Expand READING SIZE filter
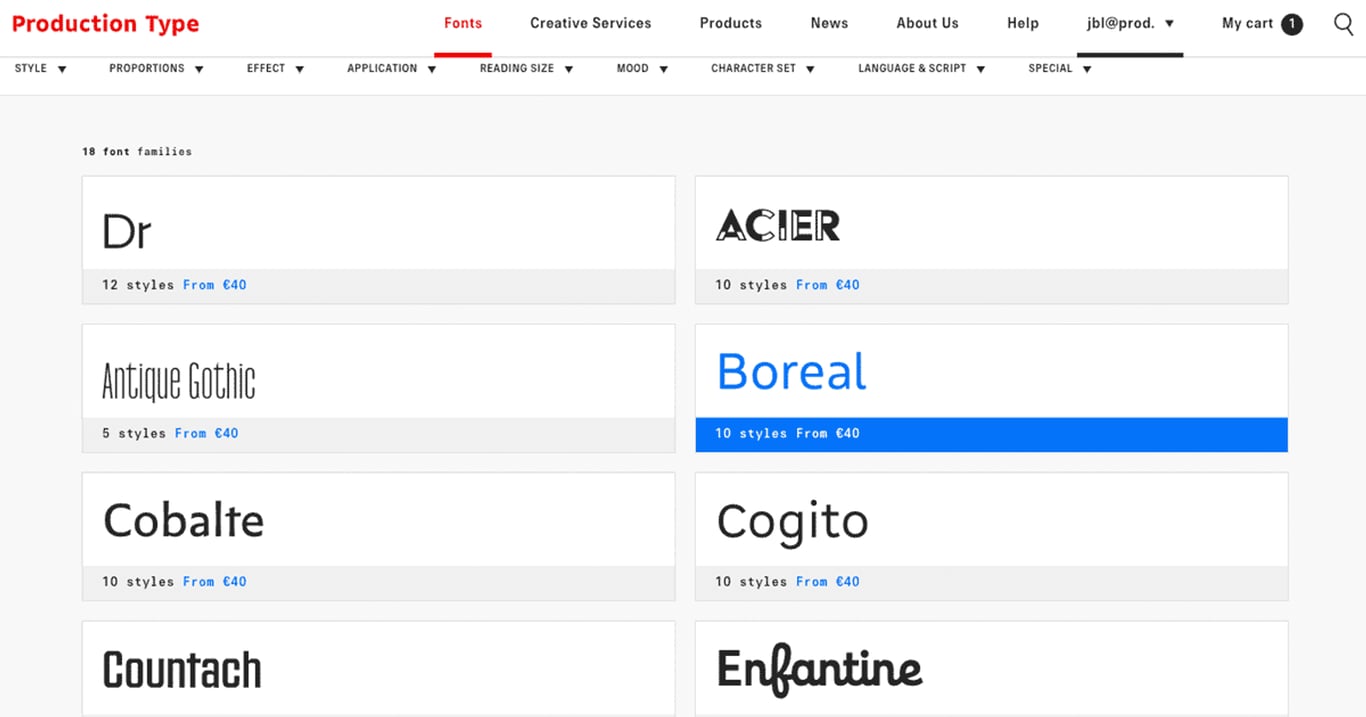 tap(527, 68)
